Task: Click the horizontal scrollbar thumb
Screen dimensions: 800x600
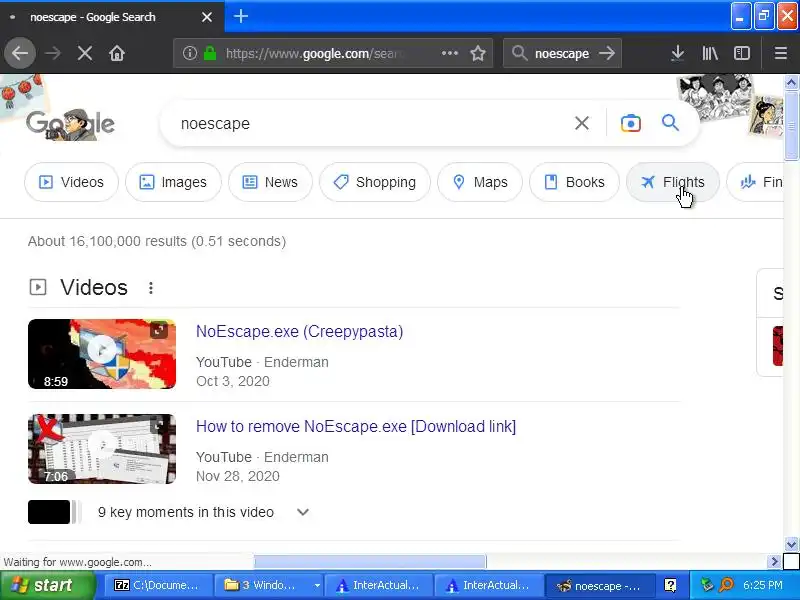Action: pos(370,562)
